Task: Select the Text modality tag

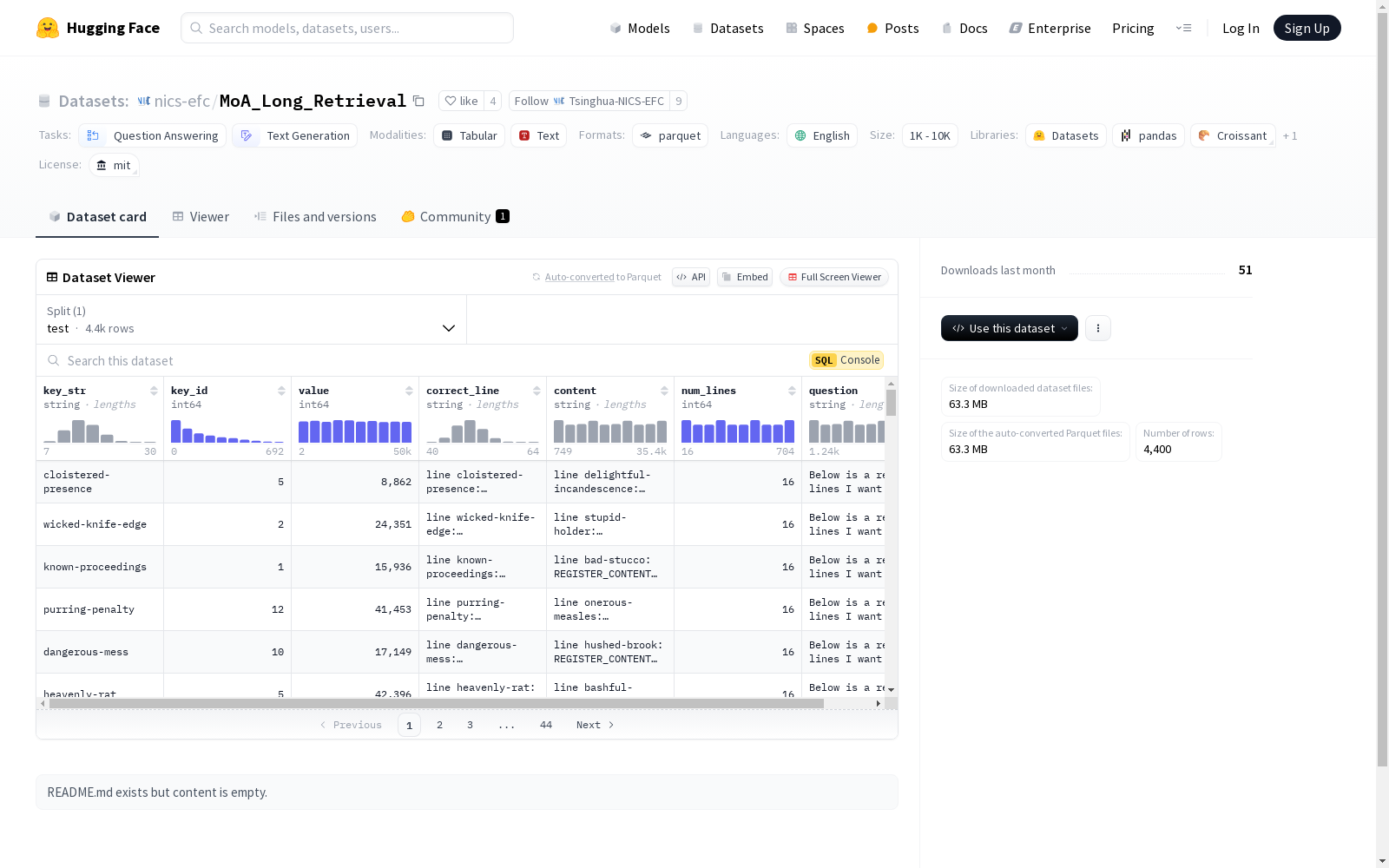Action: pos(538,135)
